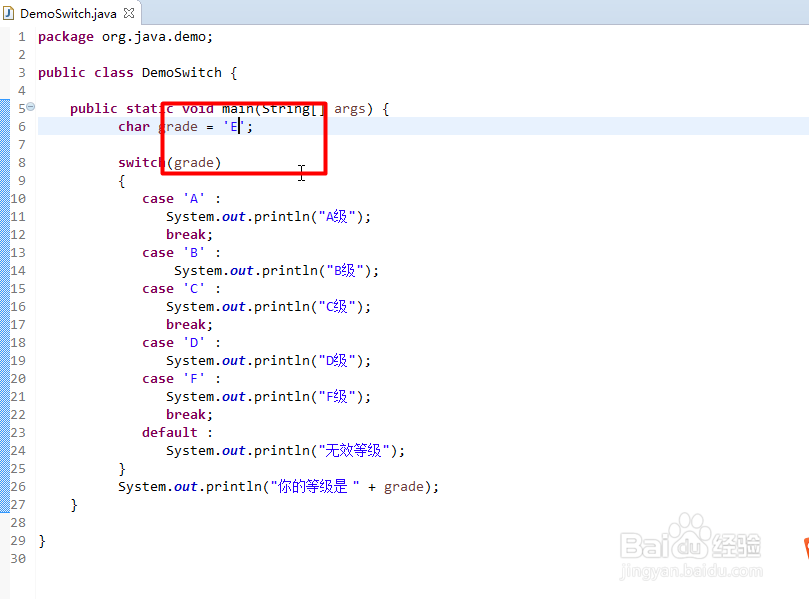
Task: Click '(grade)' on the switch line
Action: pos(194,163)
